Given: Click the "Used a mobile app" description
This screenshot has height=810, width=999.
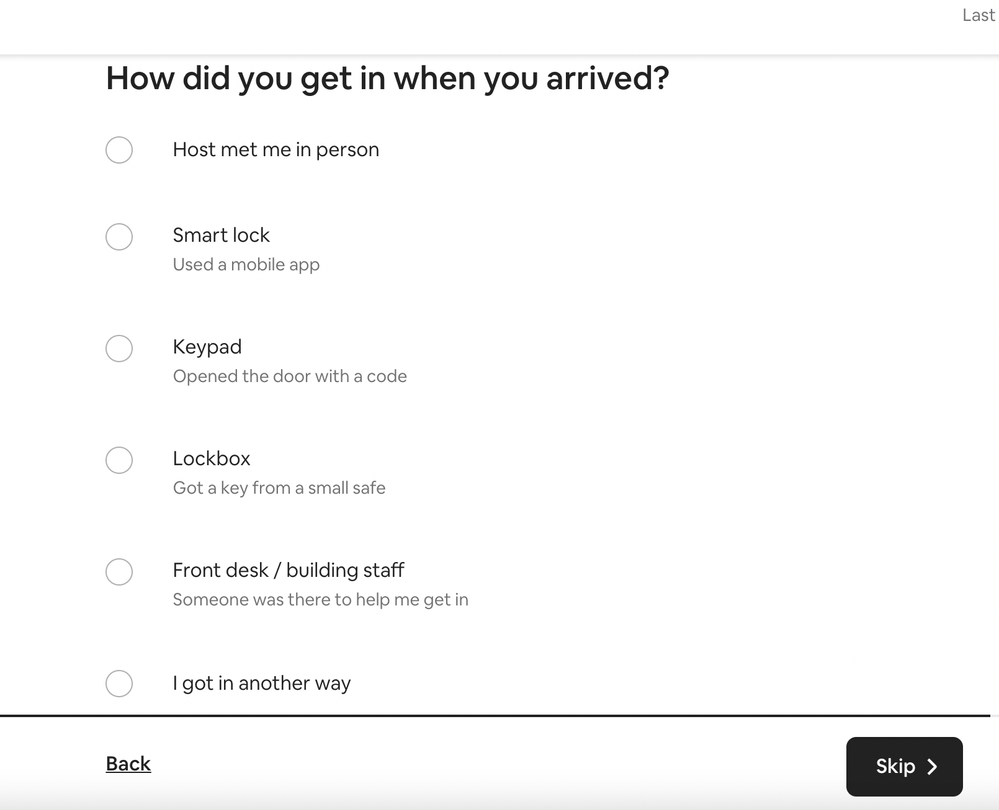Looking at the screenshot, I should coord(246,265).
